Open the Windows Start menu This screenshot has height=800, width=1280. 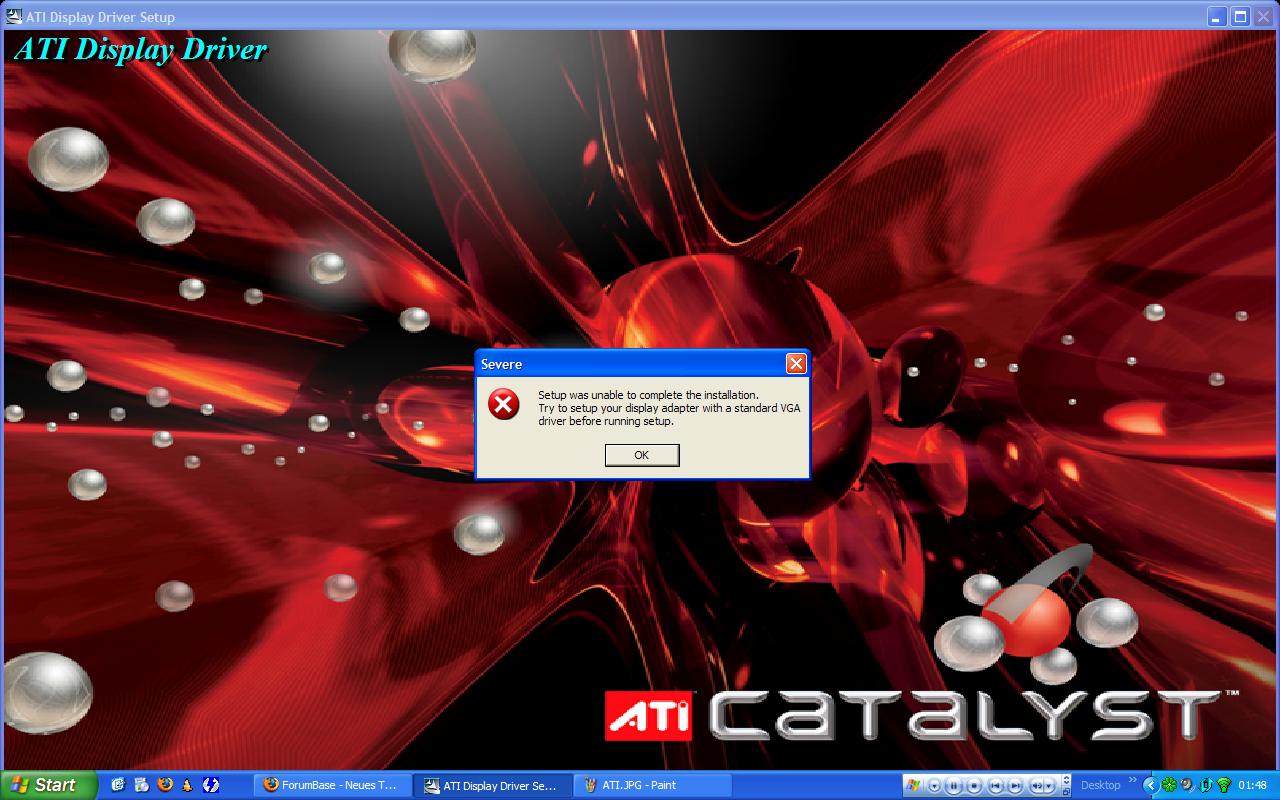[48, 785]
